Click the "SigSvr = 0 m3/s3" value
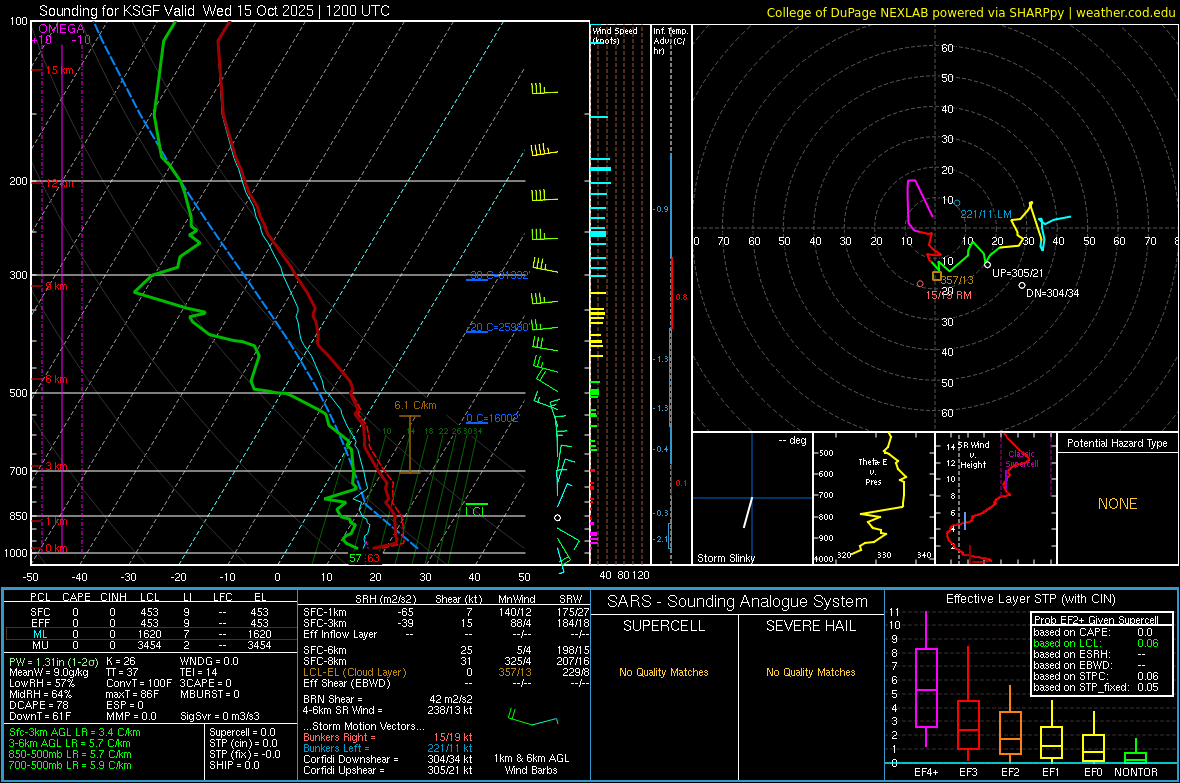This screenshot has width=1180, height=783. click(220, 716)
